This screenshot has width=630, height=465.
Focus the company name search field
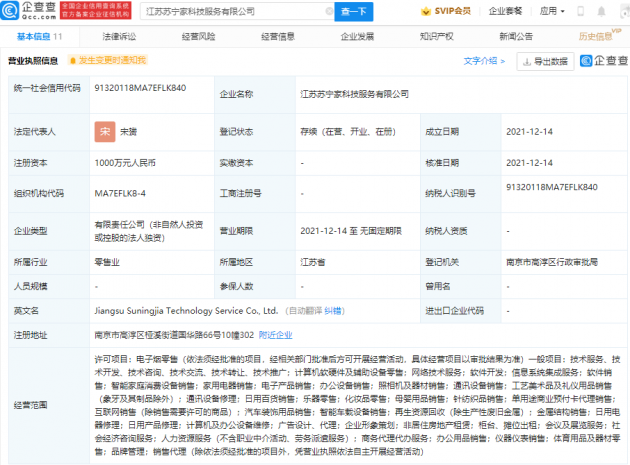[237, 12]
